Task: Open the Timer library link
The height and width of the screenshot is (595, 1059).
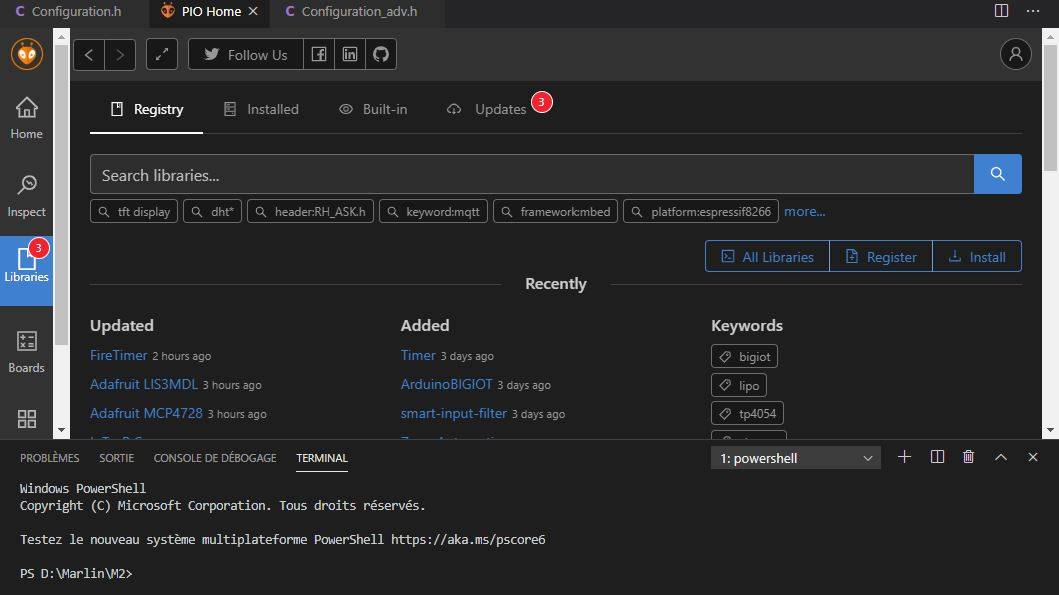Action: [x=418, y=355]
